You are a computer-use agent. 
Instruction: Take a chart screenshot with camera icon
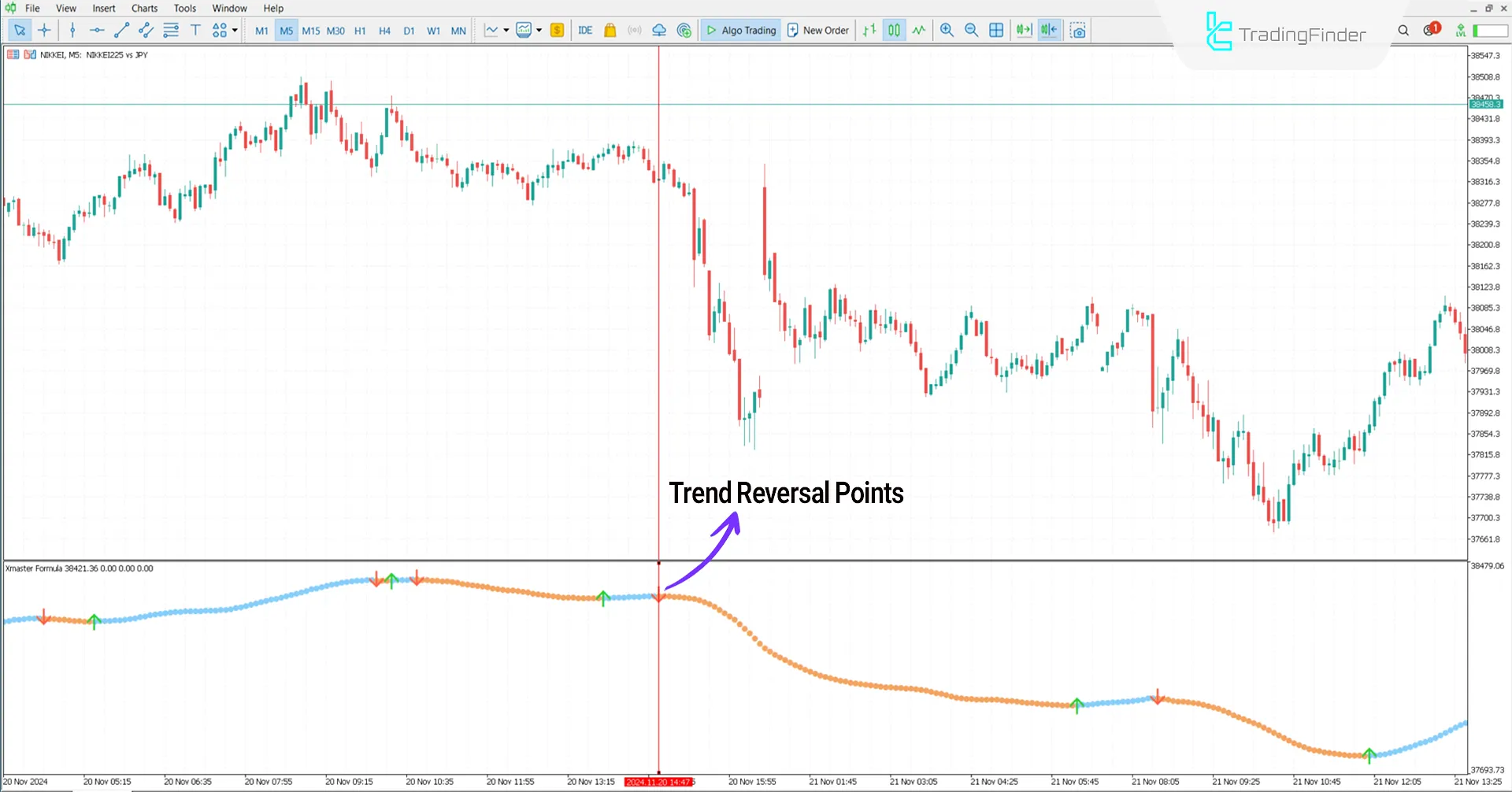point(1078,30)
